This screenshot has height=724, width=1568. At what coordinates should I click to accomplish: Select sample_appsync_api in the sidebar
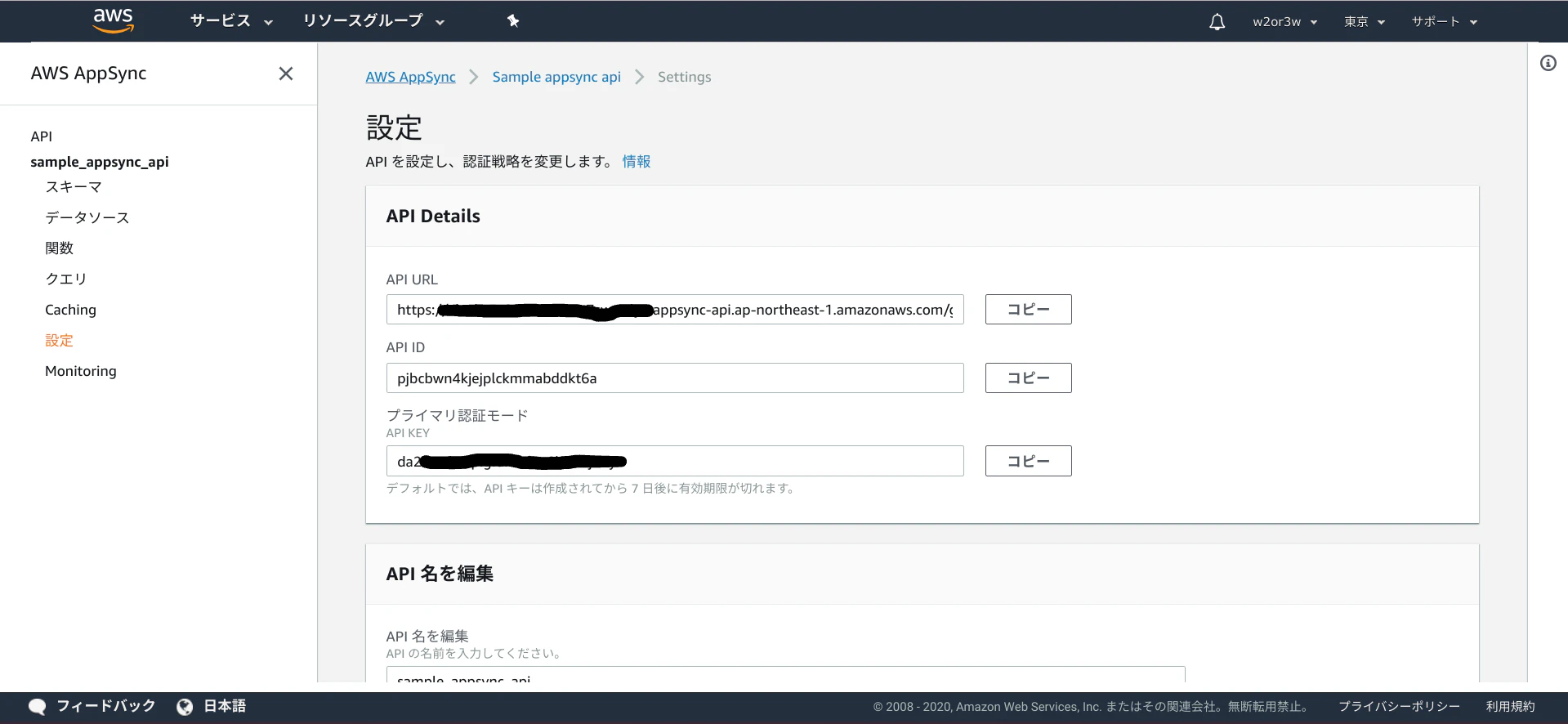[x=100, y=162]
